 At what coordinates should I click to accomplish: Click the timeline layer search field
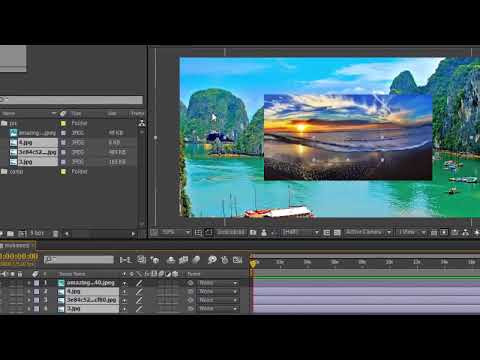click(x=79, y=260)
